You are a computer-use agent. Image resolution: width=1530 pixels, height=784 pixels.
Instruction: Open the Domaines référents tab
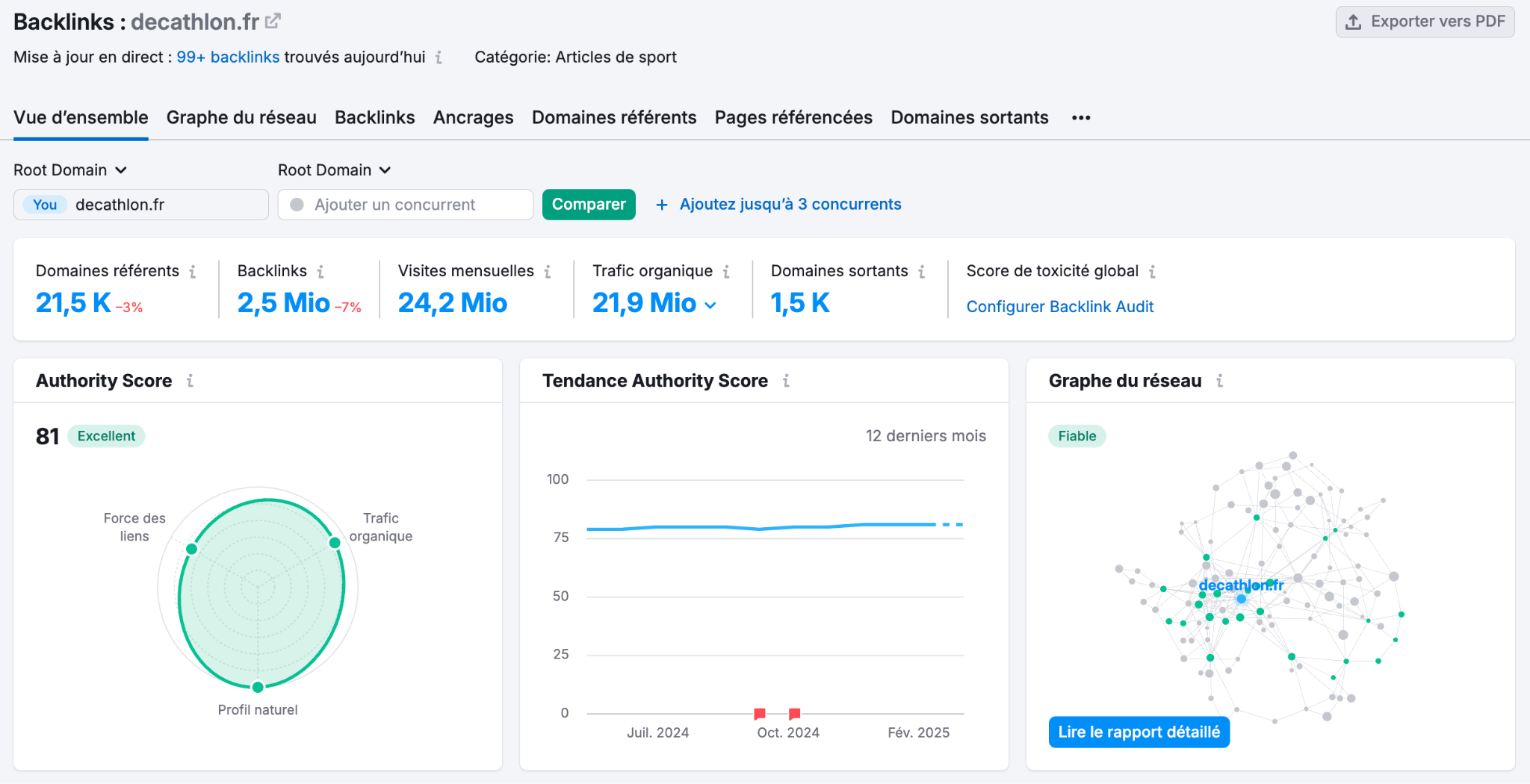(614, 118)
